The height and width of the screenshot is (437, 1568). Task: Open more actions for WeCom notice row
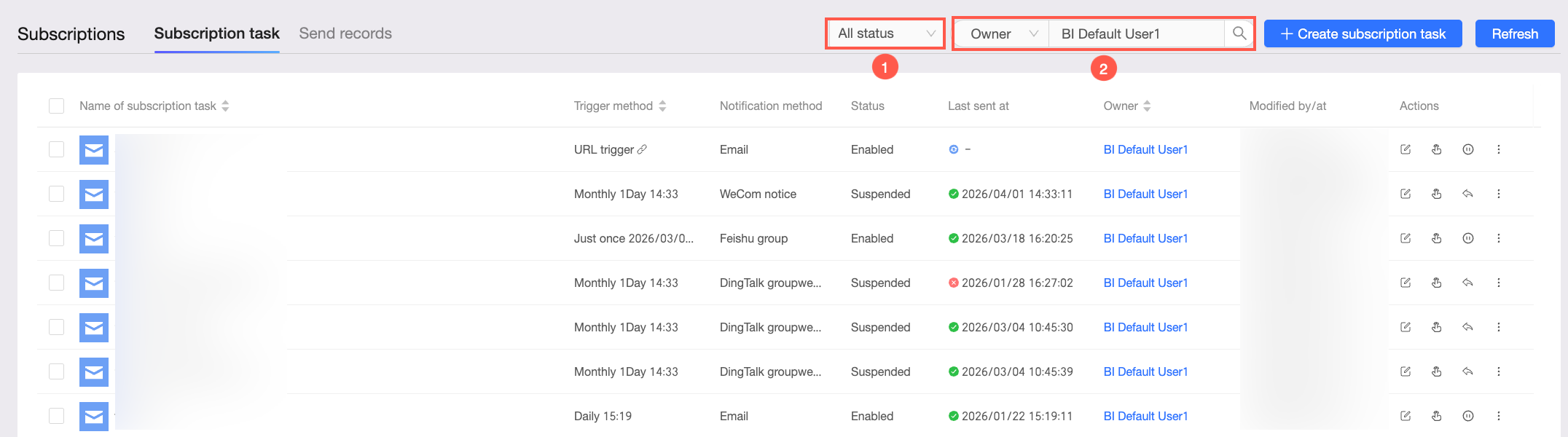pos(1499,194)
